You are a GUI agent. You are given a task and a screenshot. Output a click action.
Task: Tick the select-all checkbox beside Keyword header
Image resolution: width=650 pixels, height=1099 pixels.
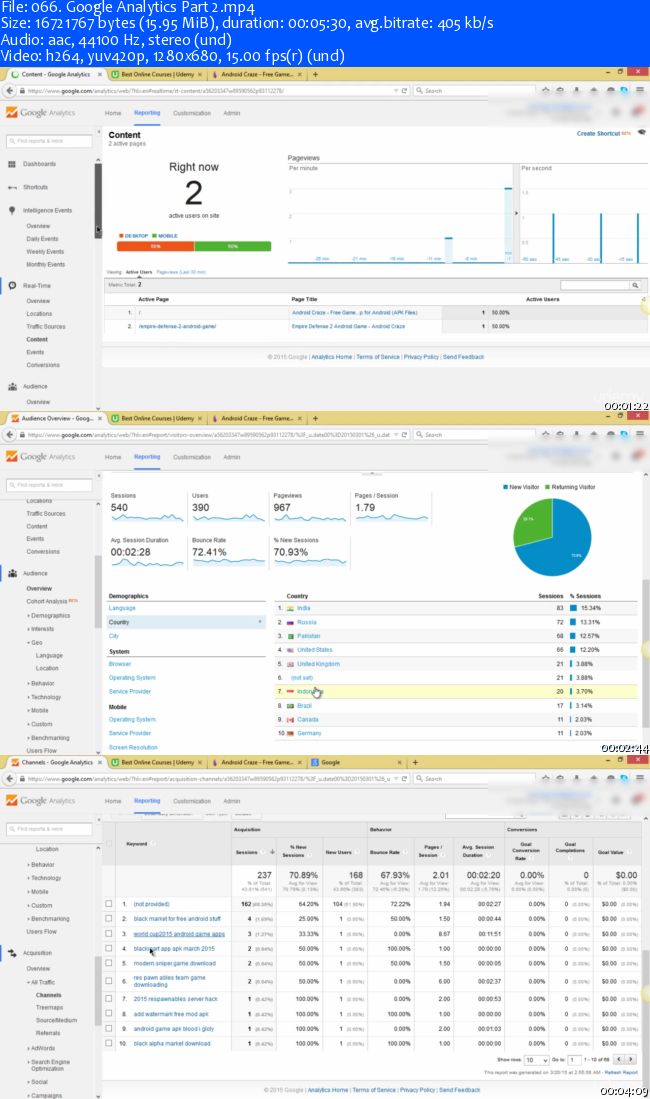point(109,843)
